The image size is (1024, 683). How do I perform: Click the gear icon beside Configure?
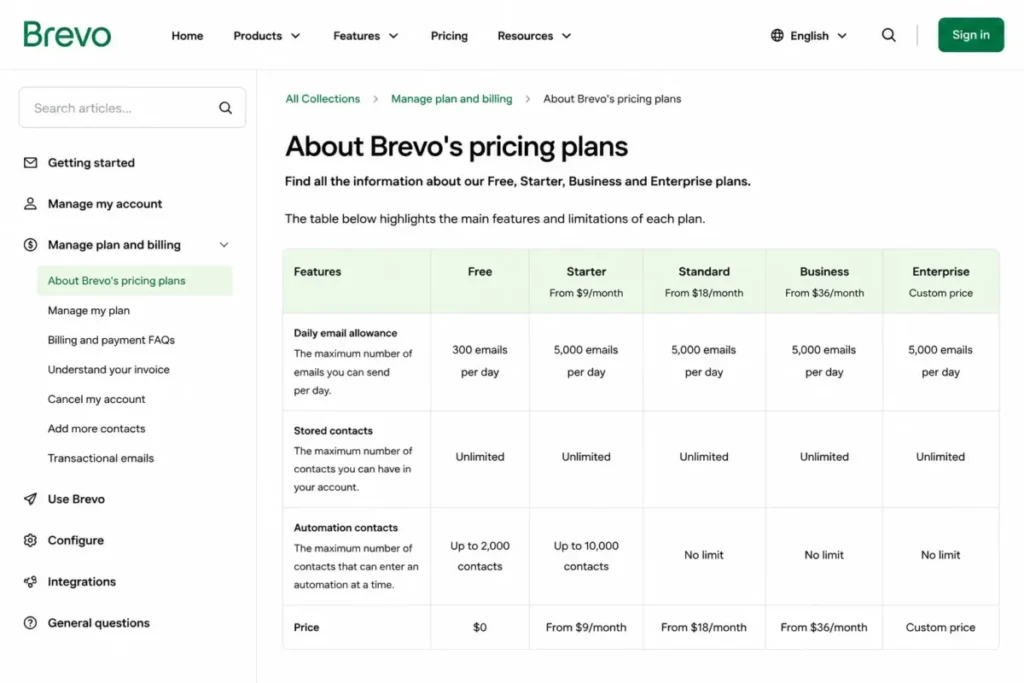pos(30,540)
